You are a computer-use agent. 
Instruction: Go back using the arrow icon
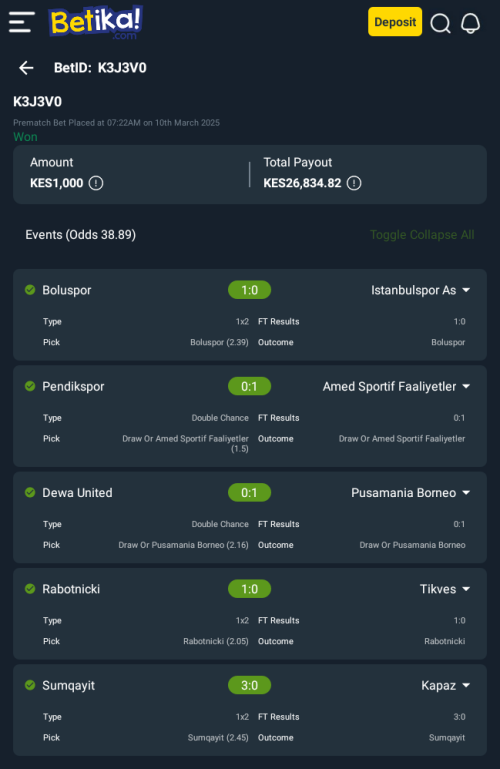pos(26,68)
